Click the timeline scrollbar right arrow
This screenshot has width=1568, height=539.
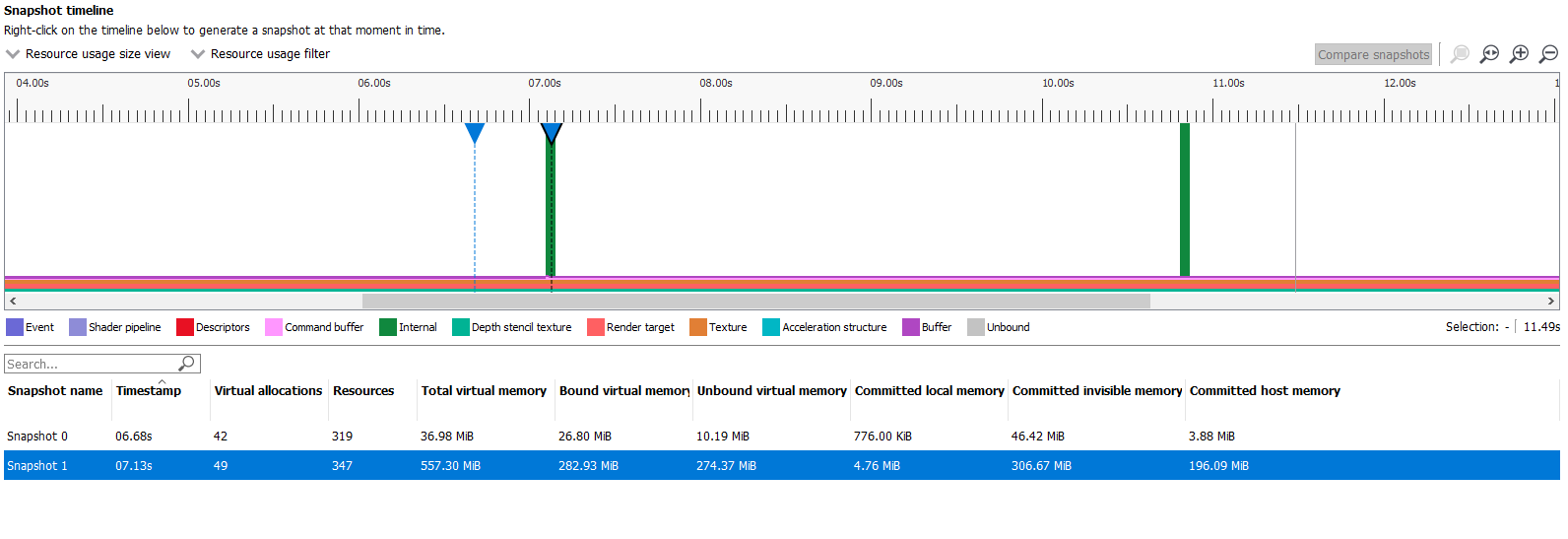pos(1551,302)
